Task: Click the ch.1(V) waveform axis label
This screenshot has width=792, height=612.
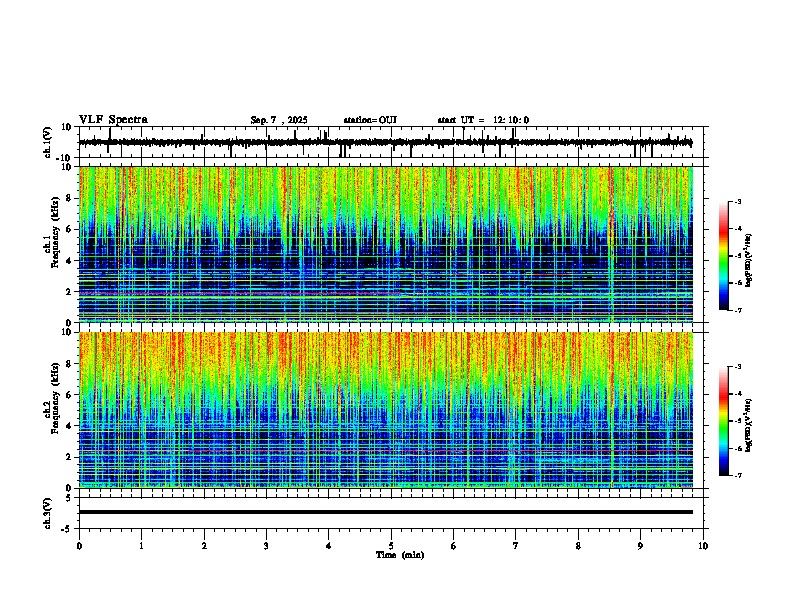Action: pos(48,142)
